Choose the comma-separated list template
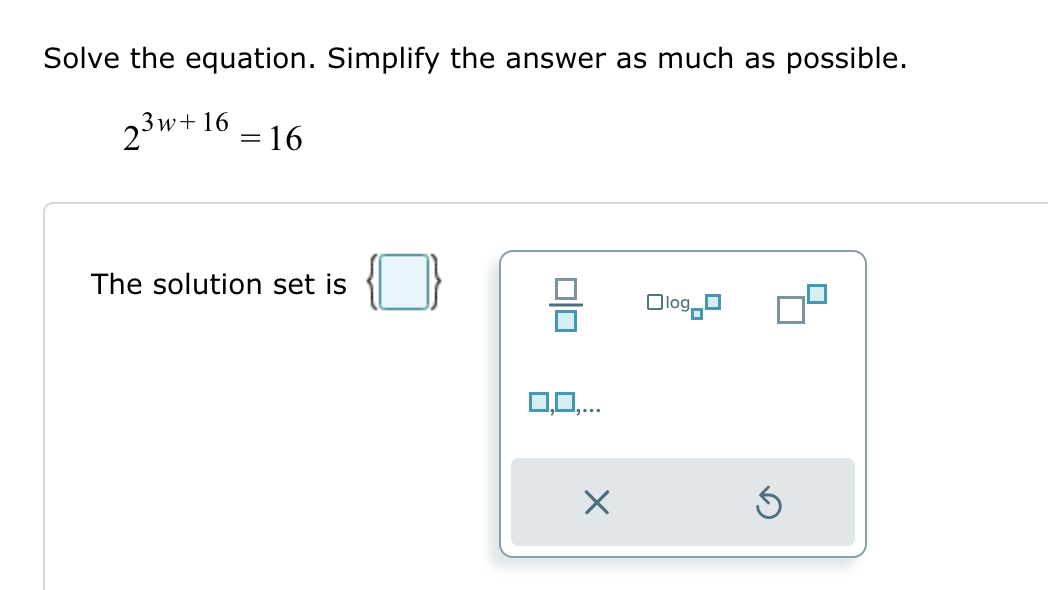1048x590 pixels. (x=564, y=403)
